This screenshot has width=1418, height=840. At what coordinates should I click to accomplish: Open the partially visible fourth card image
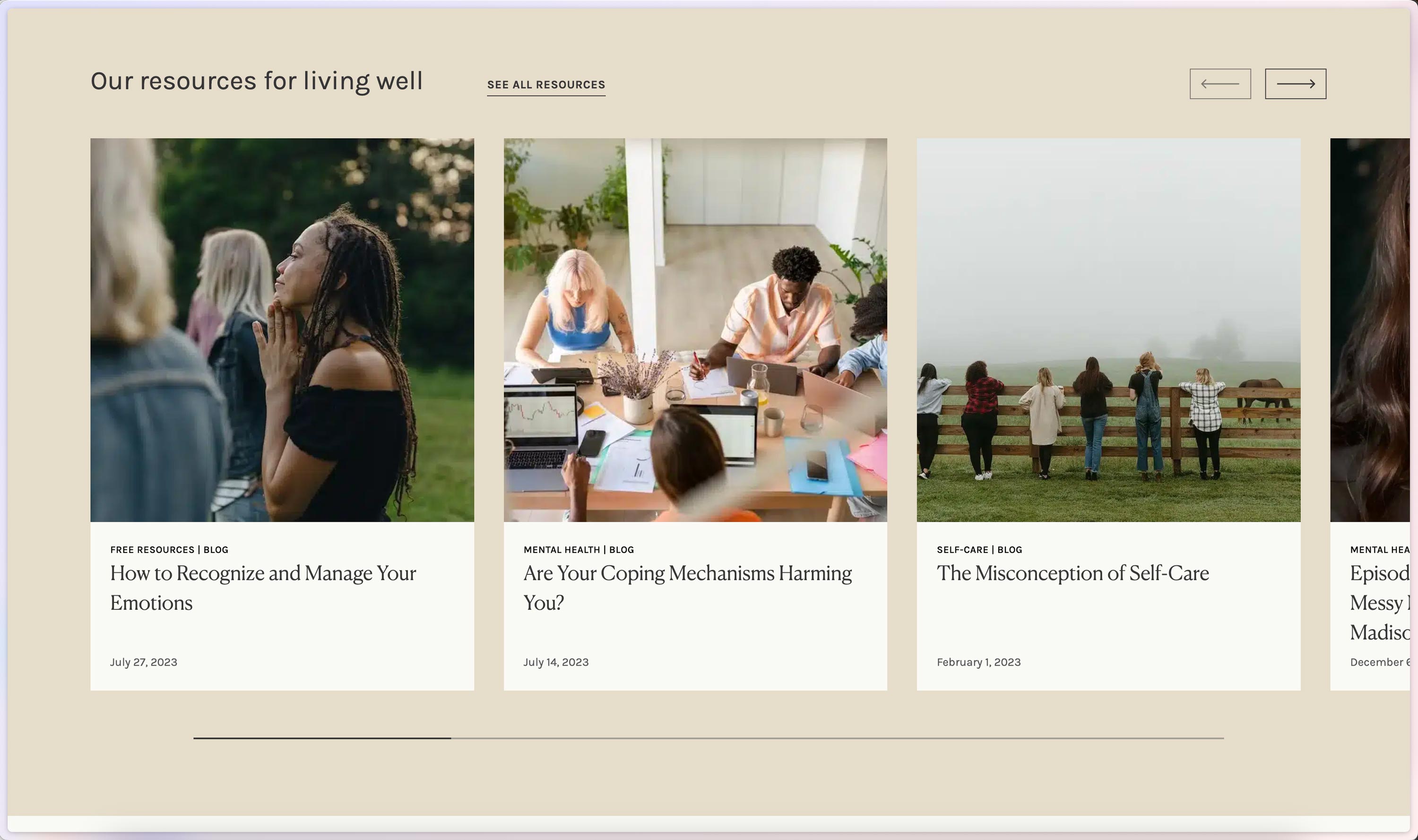point(1369,330)
